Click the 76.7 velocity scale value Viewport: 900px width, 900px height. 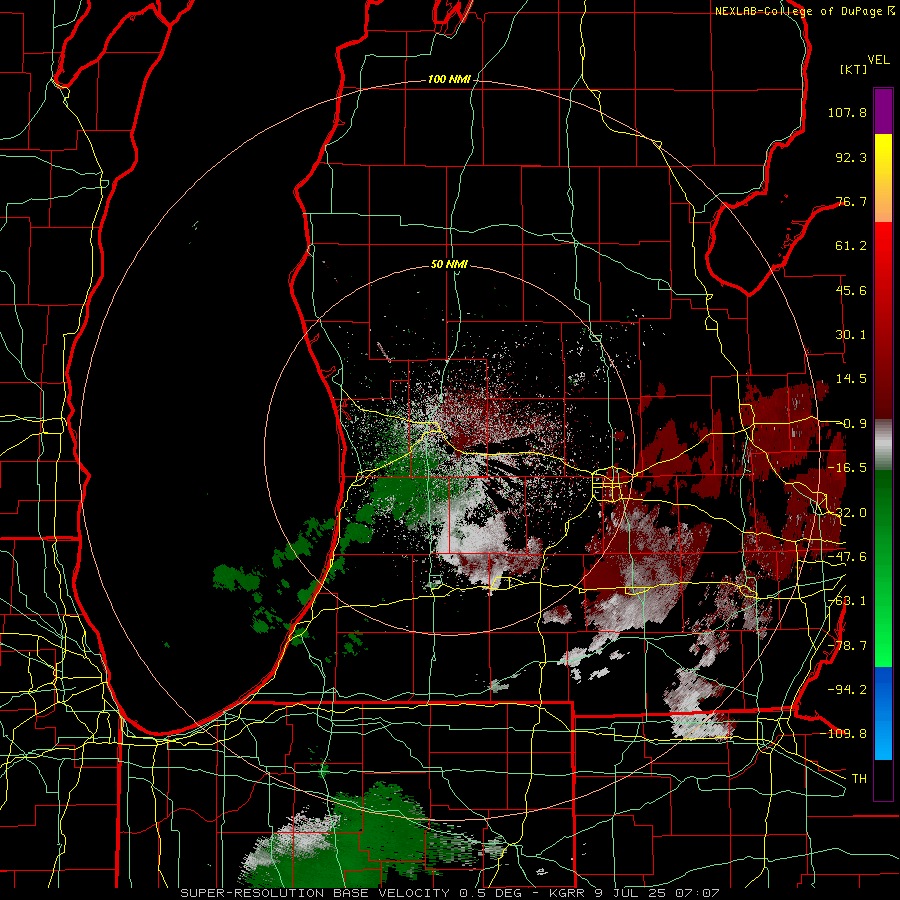(x=851, y=201)
